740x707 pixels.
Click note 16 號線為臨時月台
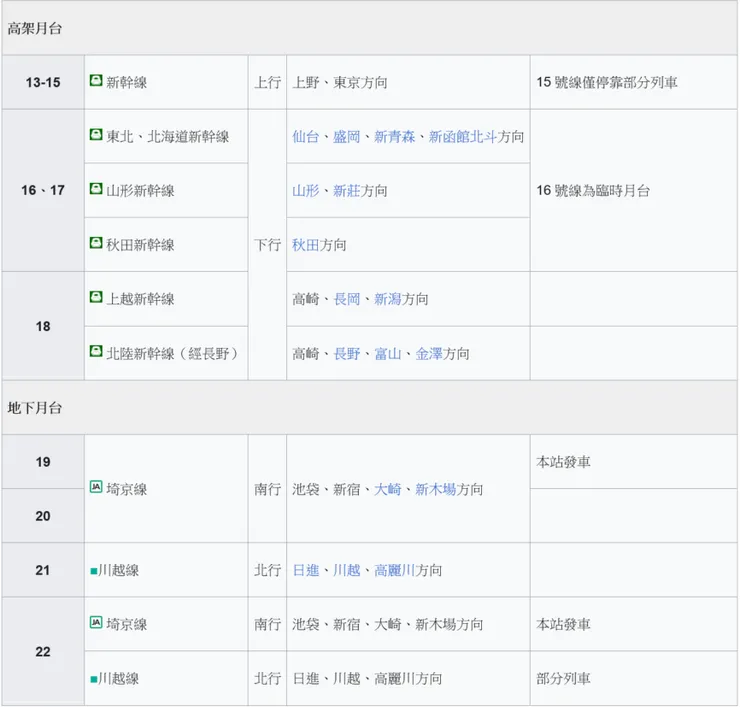(x=593, y=191)
